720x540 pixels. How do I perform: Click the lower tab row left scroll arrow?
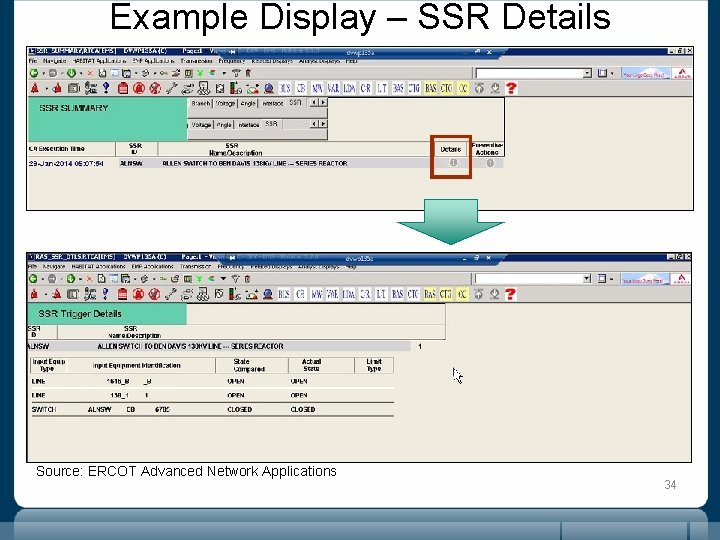click(x=315, y=124)
